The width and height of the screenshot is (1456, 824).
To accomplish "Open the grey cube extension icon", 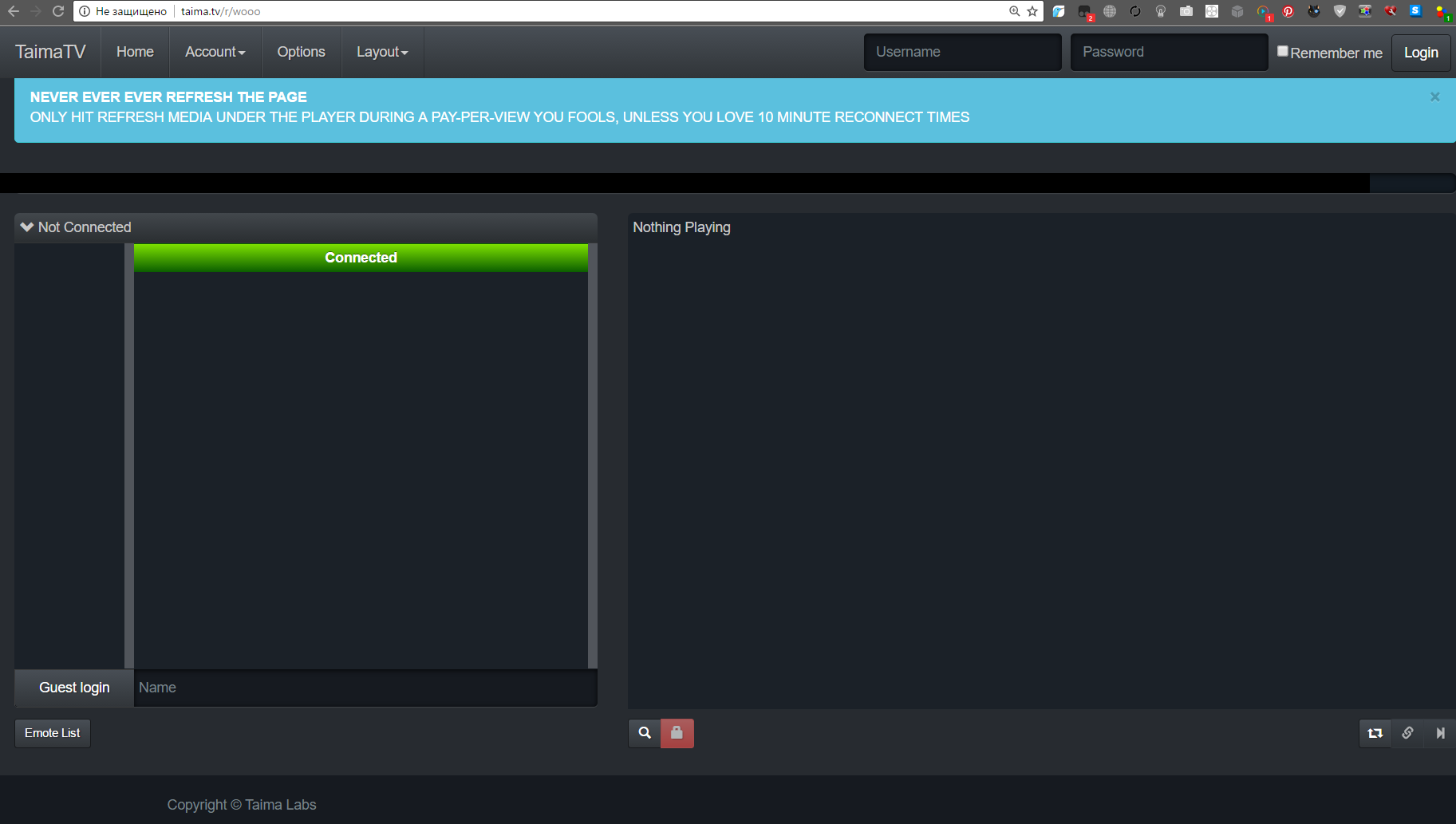I will click(x=1237, y=11).
